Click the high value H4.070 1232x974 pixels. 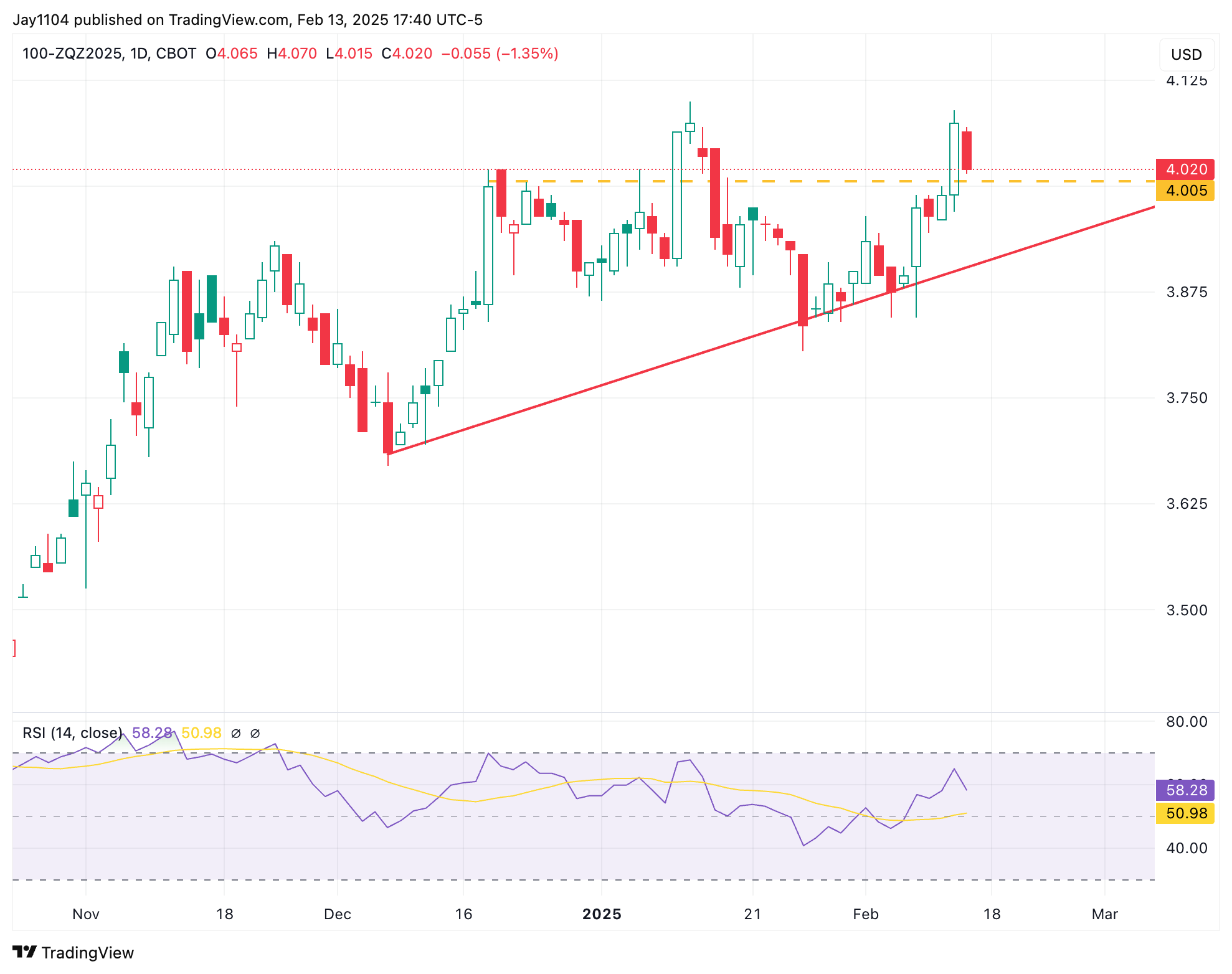tap(292, 54)
